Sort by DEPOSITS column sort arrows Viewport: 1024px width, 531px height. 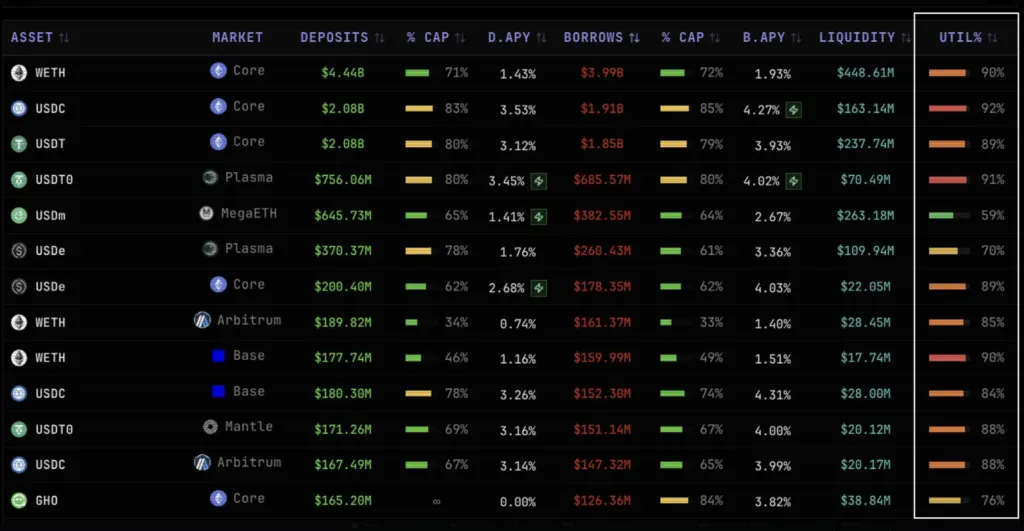[x=379, y=38]
